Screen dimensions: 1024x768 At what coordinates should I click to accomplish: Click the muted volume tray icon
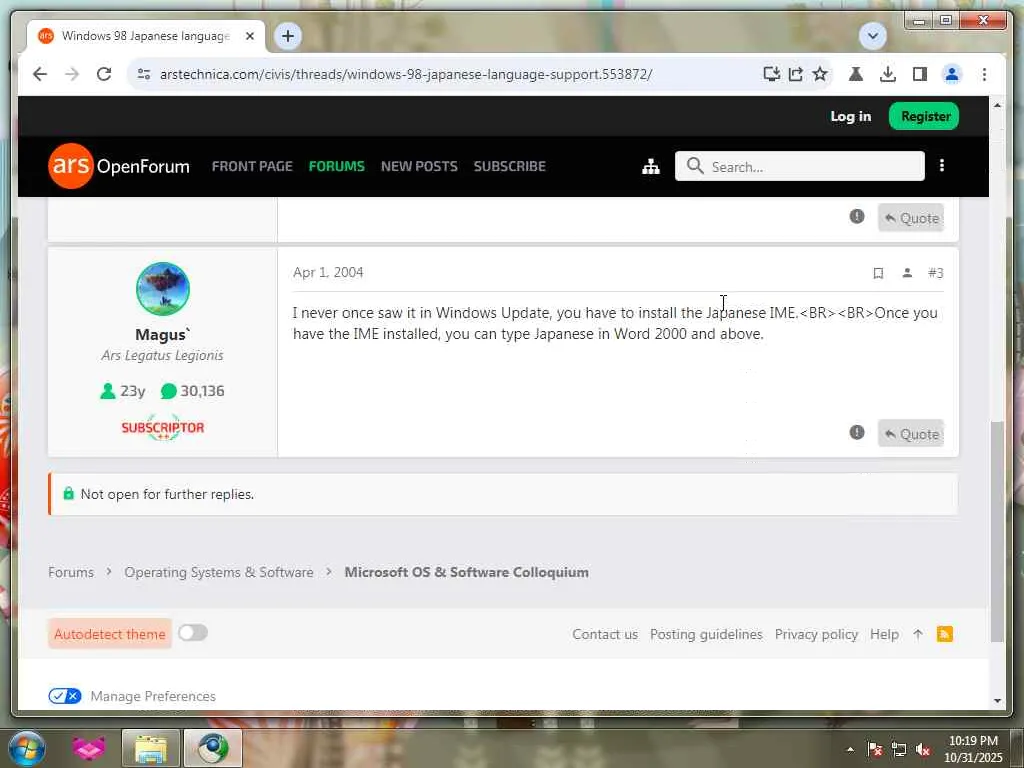923,750
